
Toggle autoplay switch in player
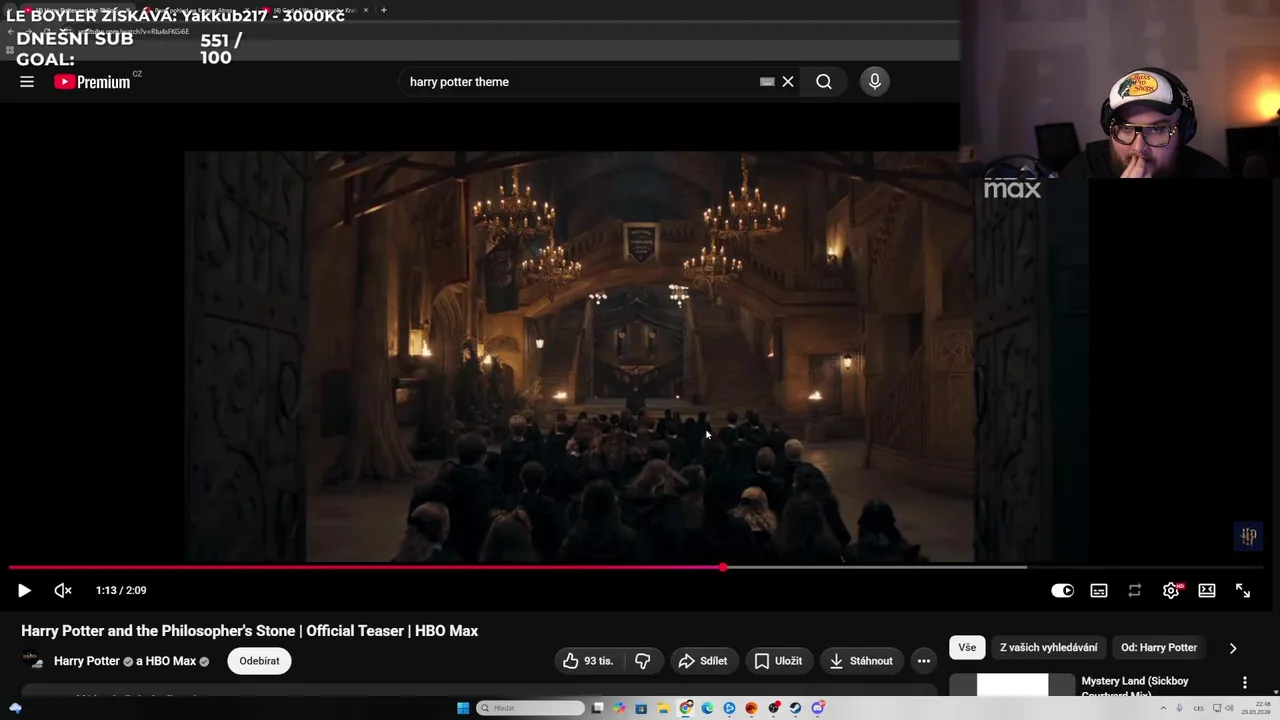pyautogui.click(x=1062, y=591)
